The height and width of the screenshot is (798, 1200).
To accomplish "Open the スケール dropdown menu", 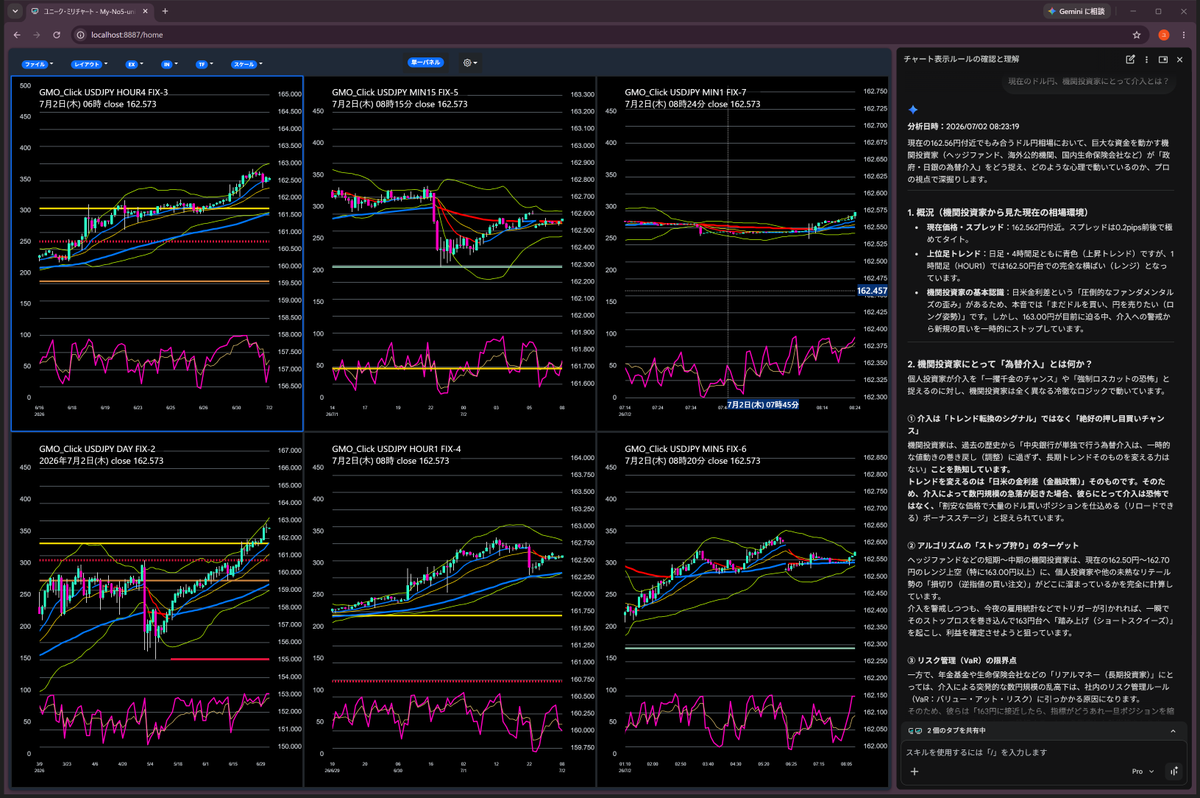I will [x=246, y=63].
